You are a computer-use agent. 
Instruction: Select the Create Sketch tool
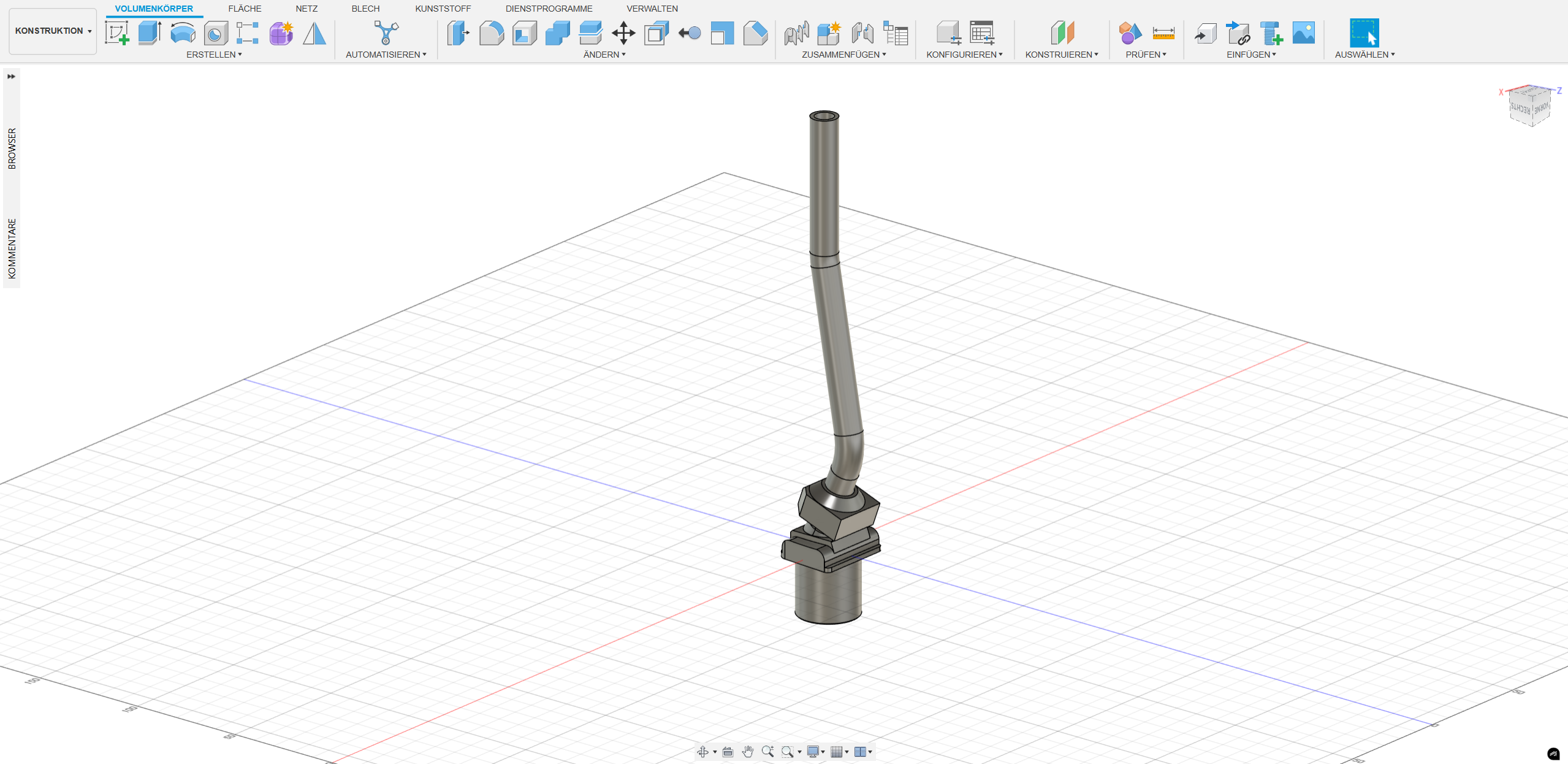point(116,32)
